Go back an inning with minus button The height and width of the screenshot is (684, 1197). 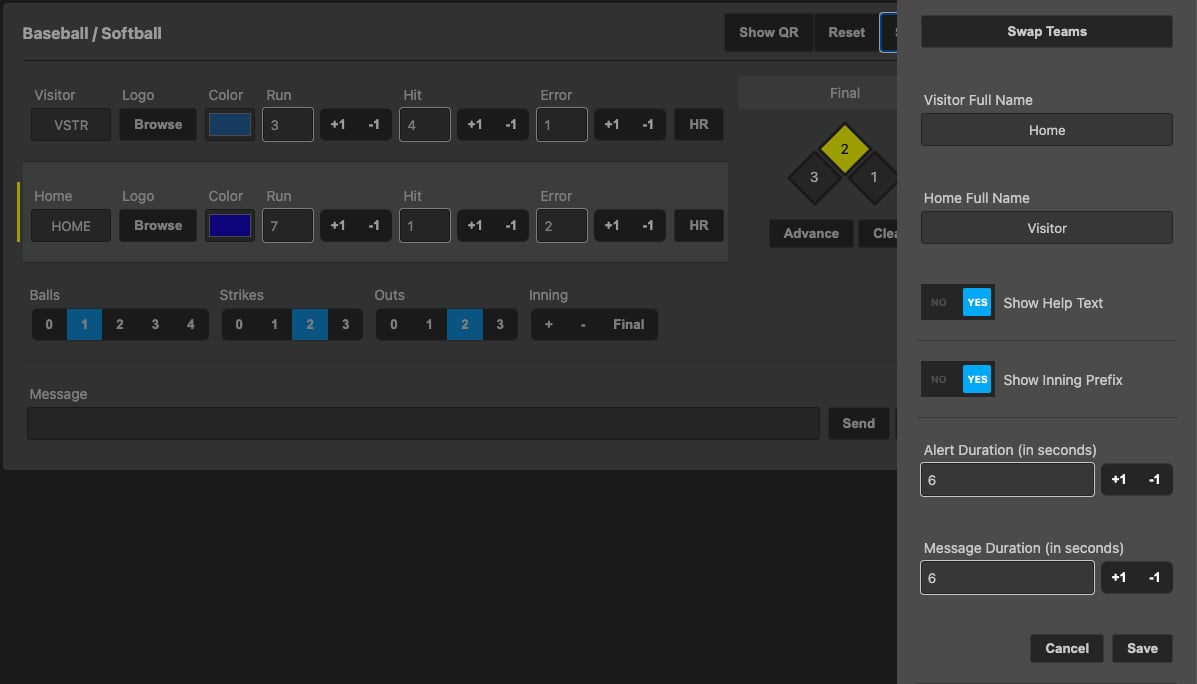(583, 324)
